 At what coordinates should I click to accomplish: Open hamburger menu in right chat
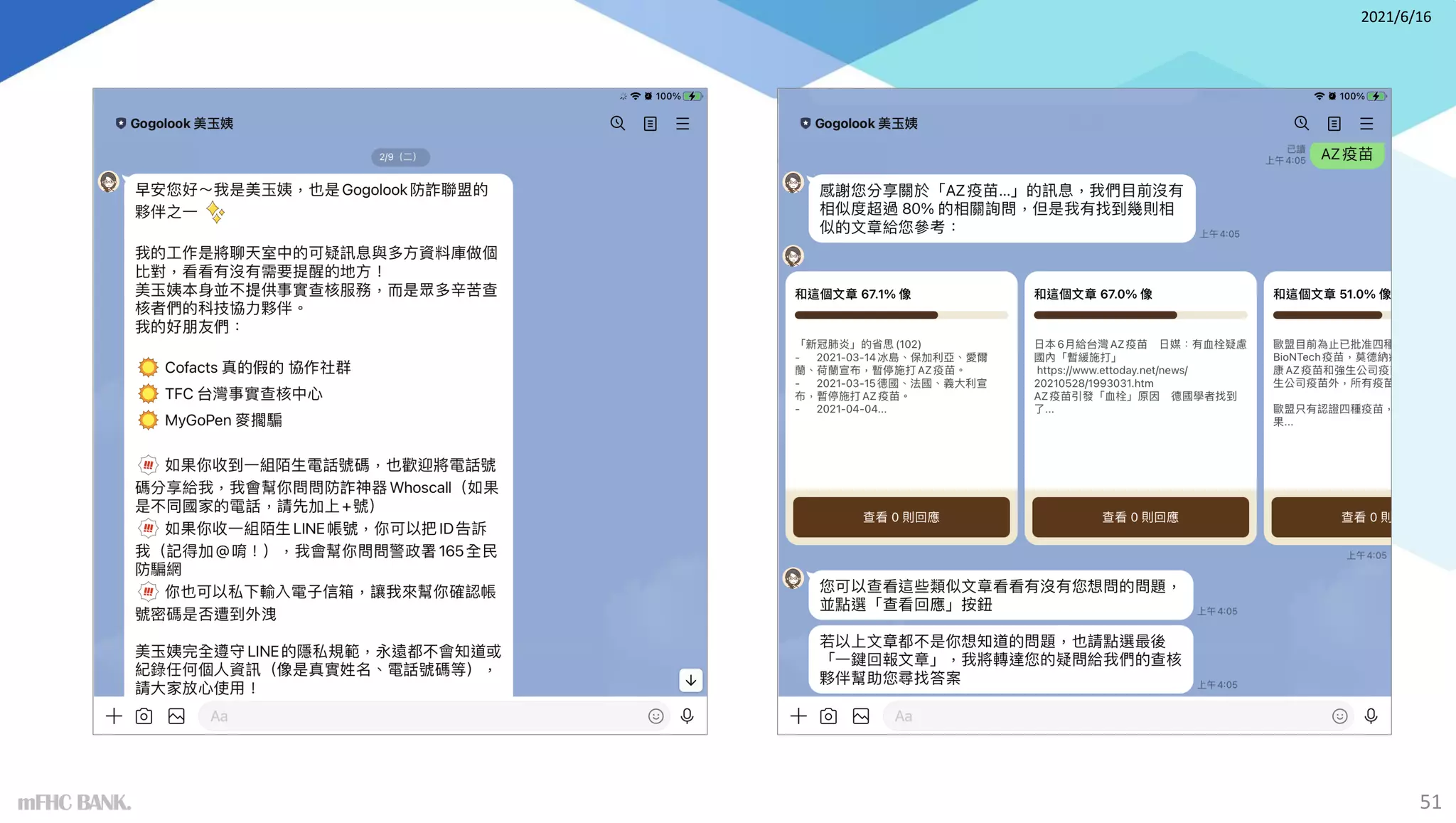[x=1366, y=124]
